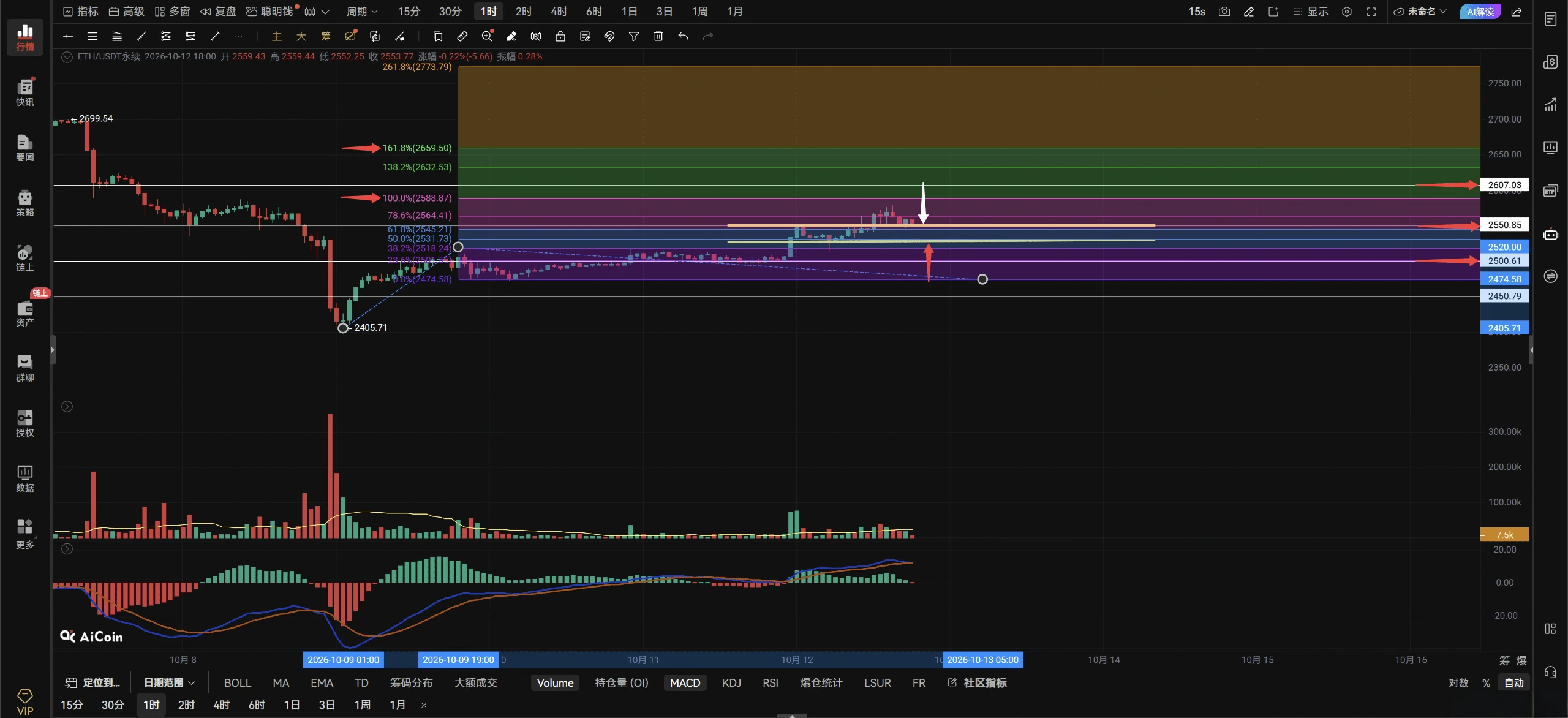This screenshot has height=718, width=1568.
Task: Click the 2026-10-13 05:00 time marker
Action: tap(982, 660)
